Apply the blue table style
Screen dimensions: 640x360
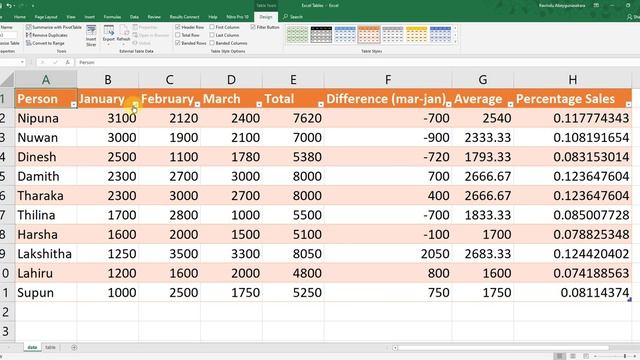(345, 35)
